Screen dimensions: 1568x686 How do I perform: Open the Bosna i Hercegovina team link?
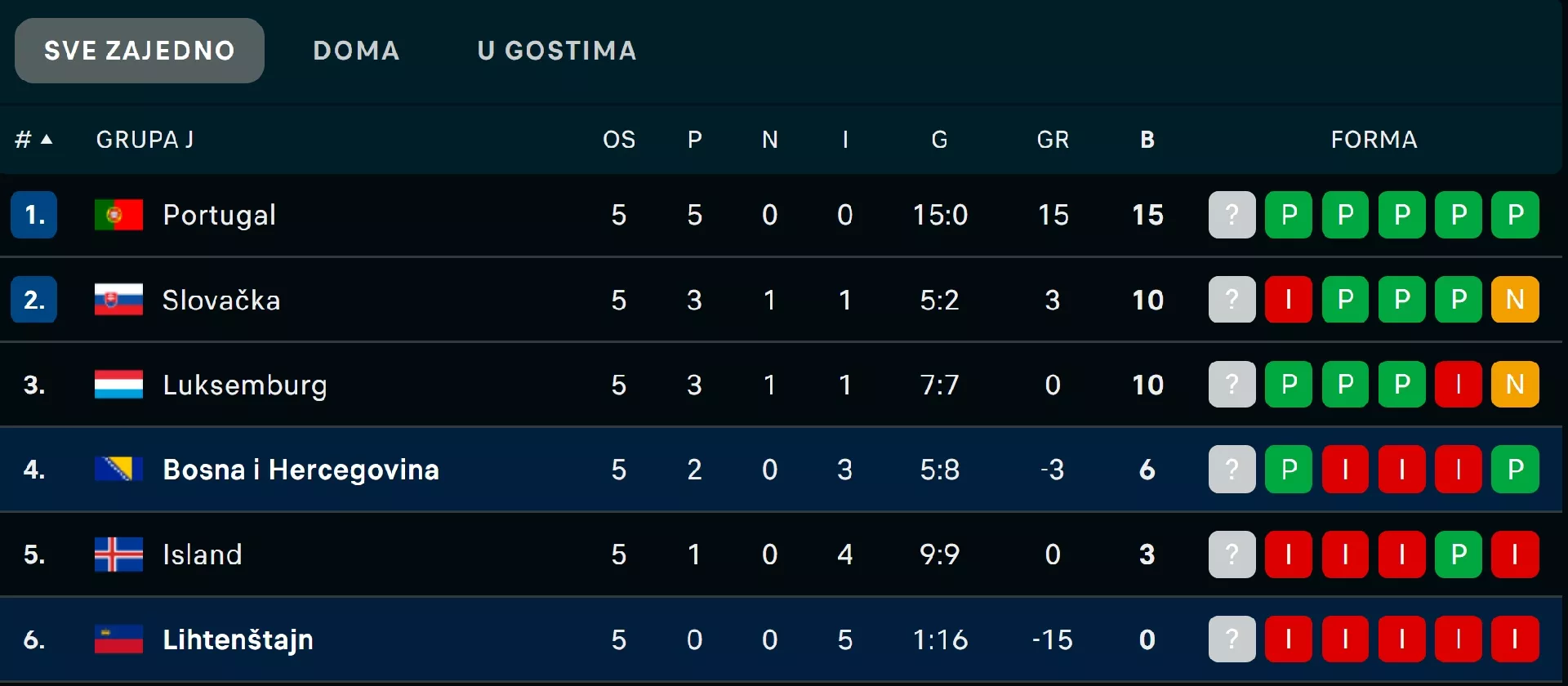click(301, 470)
